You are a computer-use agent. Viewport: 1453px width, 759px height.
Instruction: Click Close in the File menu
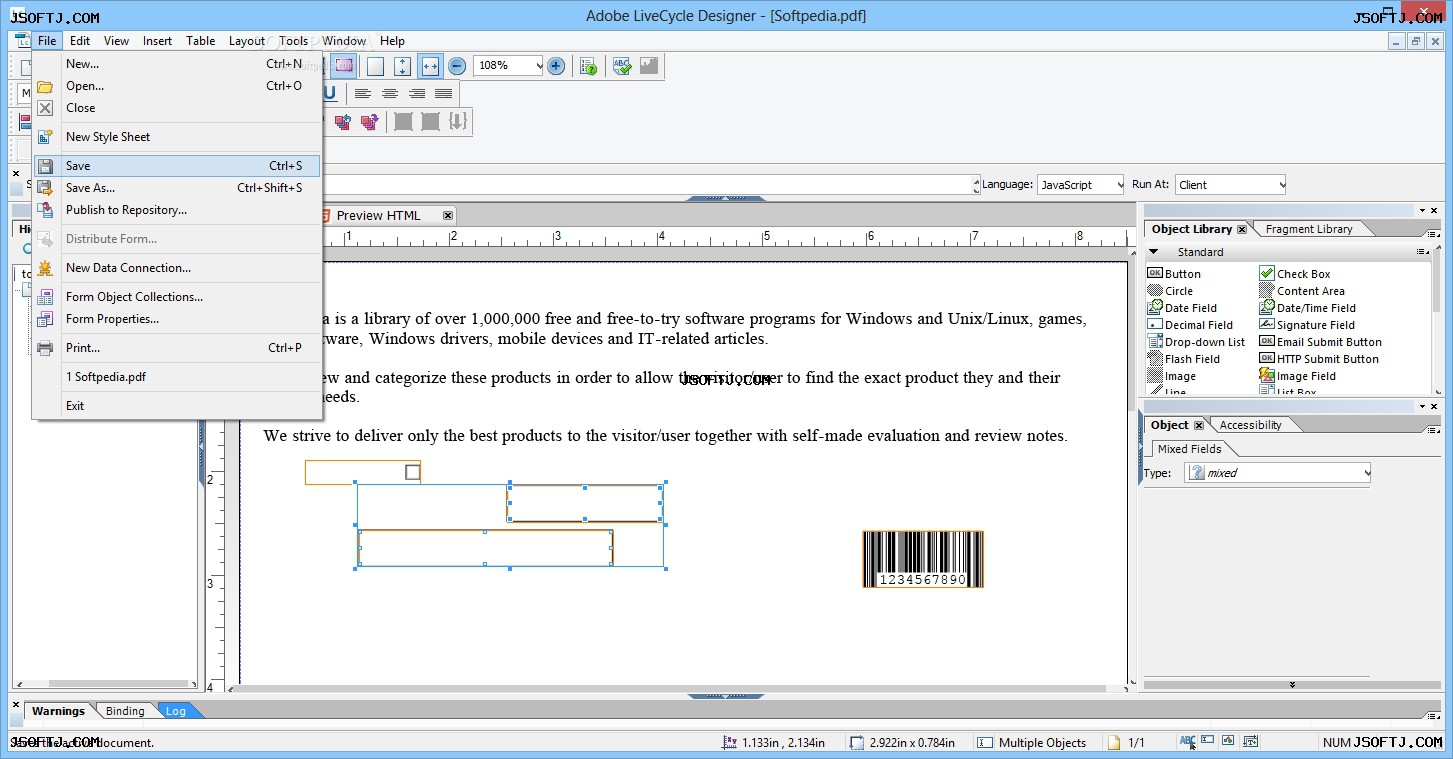pyautogui.click(x=177, y=108)
